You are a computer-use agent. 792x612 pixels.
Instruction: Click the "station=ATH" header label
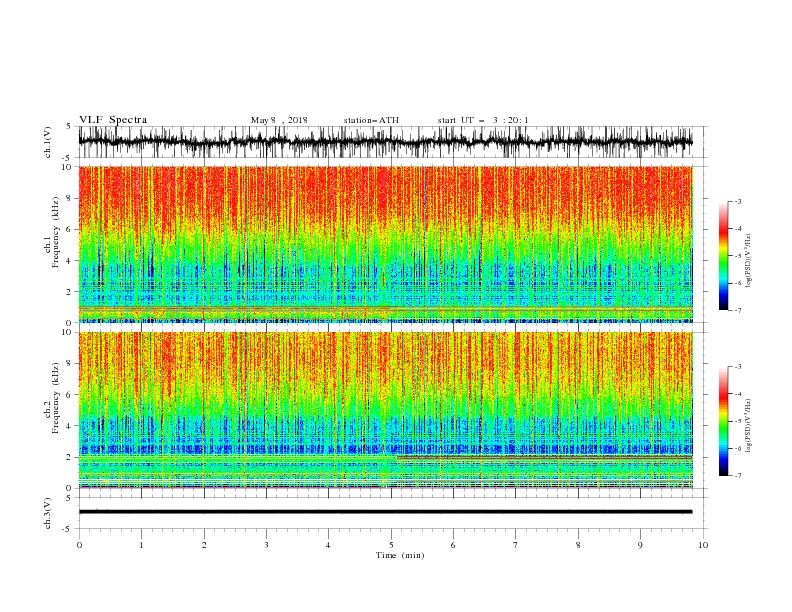click(x=371, y=120)
